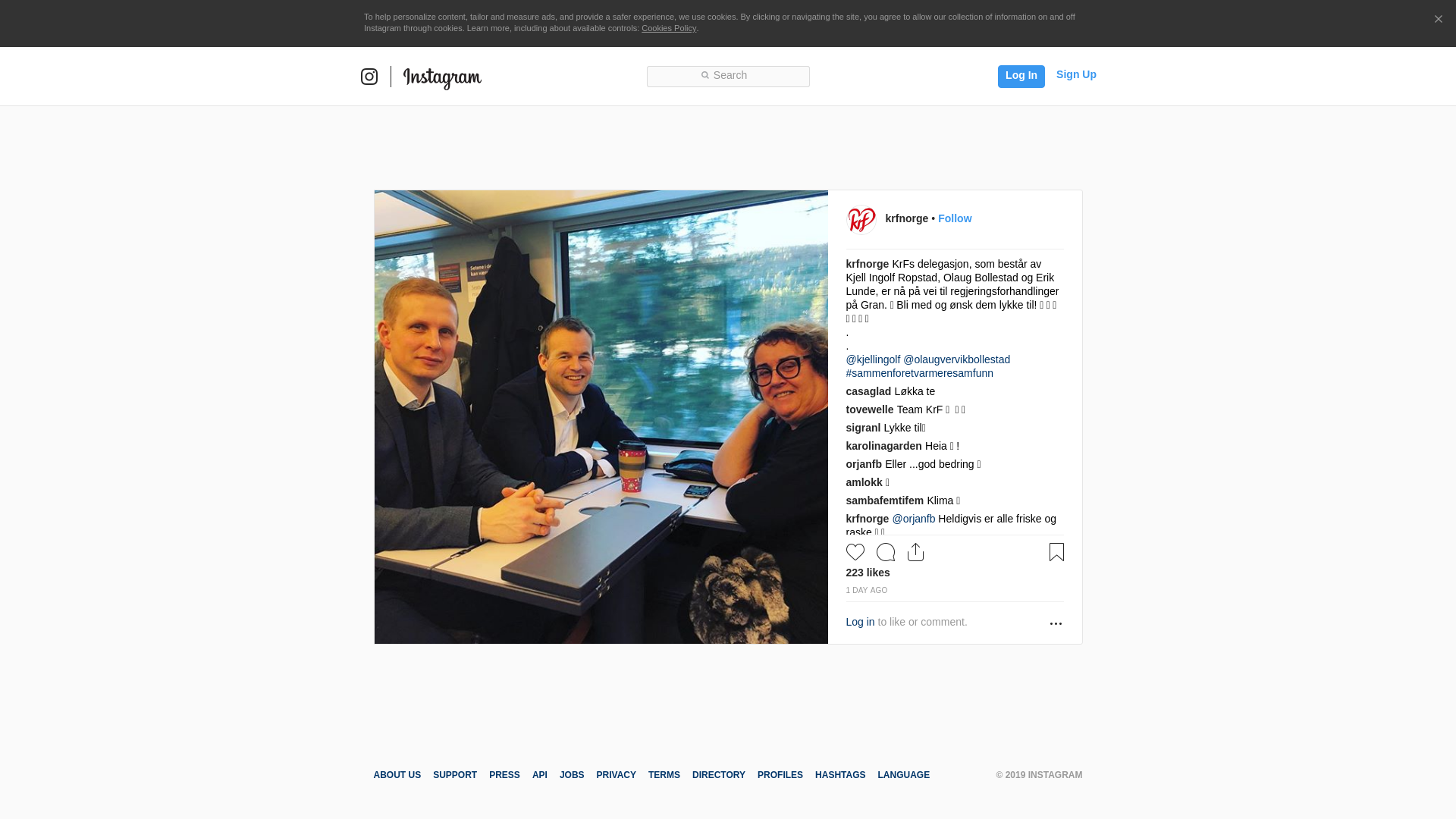Open the #sammenforetvarmeresamfunn hashtag
1456x819 pixels.
point(920,373)
